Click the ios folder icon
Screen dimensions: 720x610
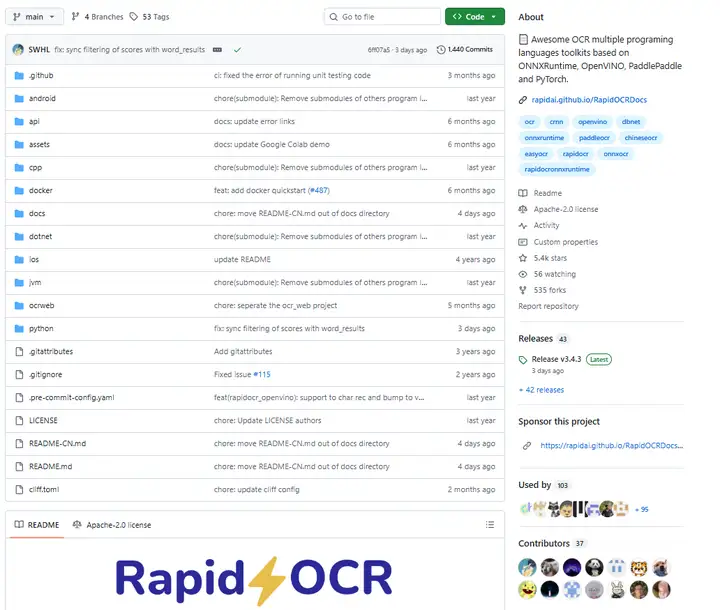pyautogui.click(x=19, y=260)
